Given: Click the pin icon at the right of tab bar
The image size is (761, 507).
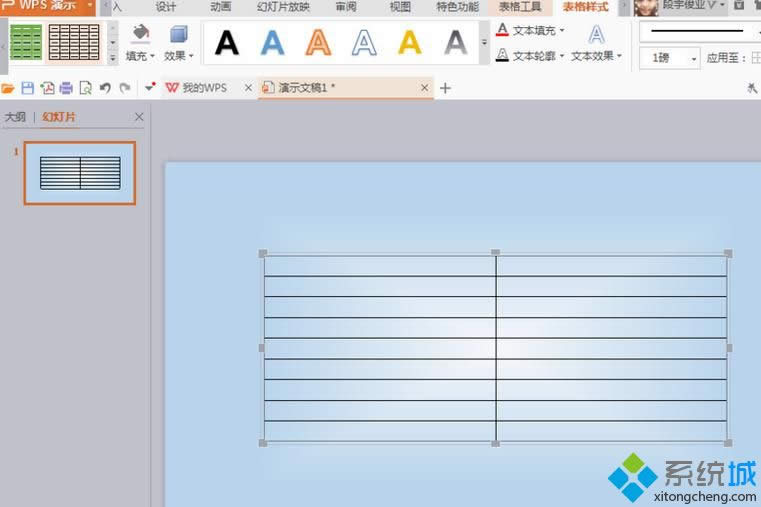Looking at the screenshot, I should point(752,88).
